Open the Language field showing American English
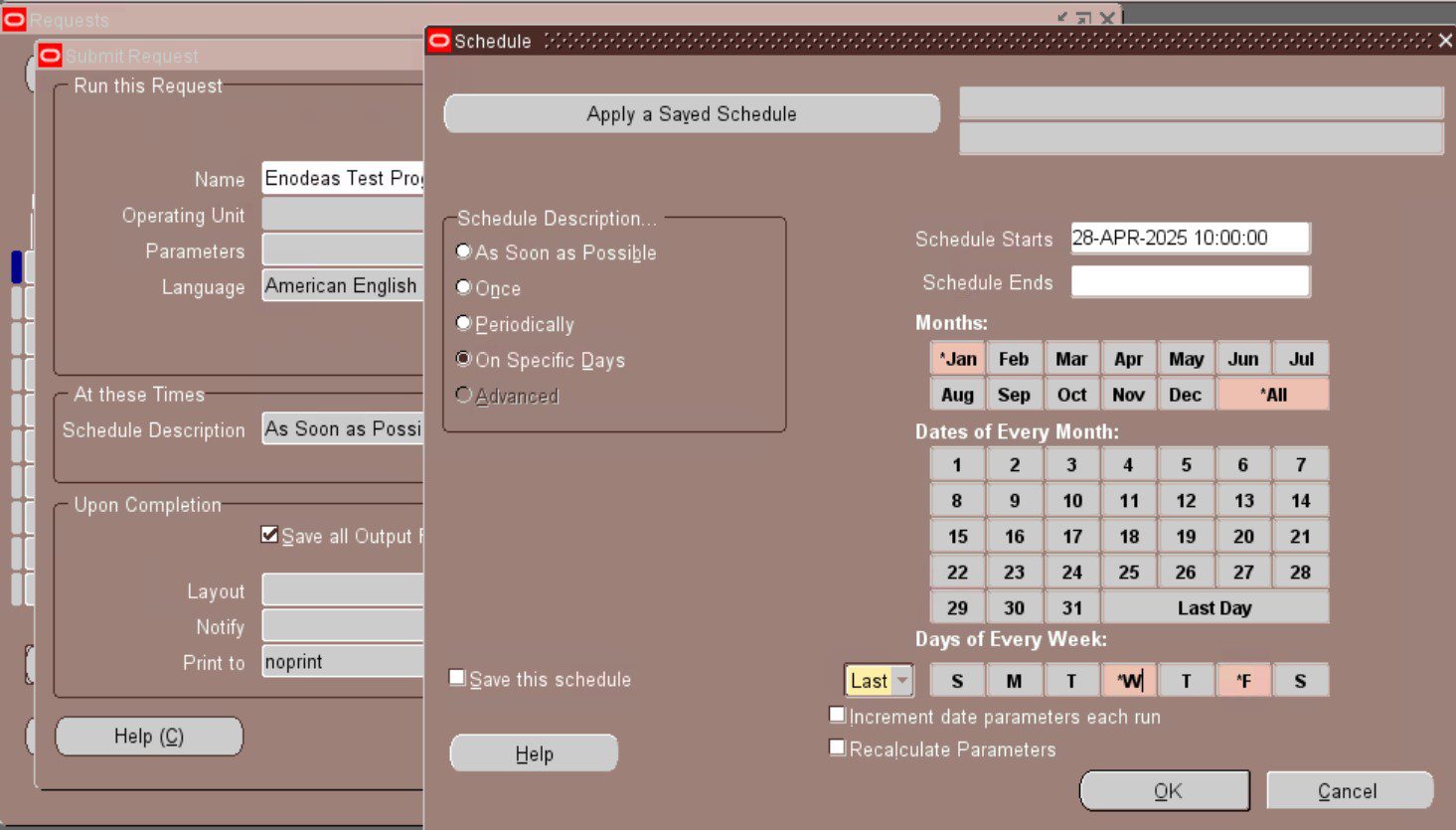The image size is (1456, 830). pyautogui.click(x=343, y=285)
